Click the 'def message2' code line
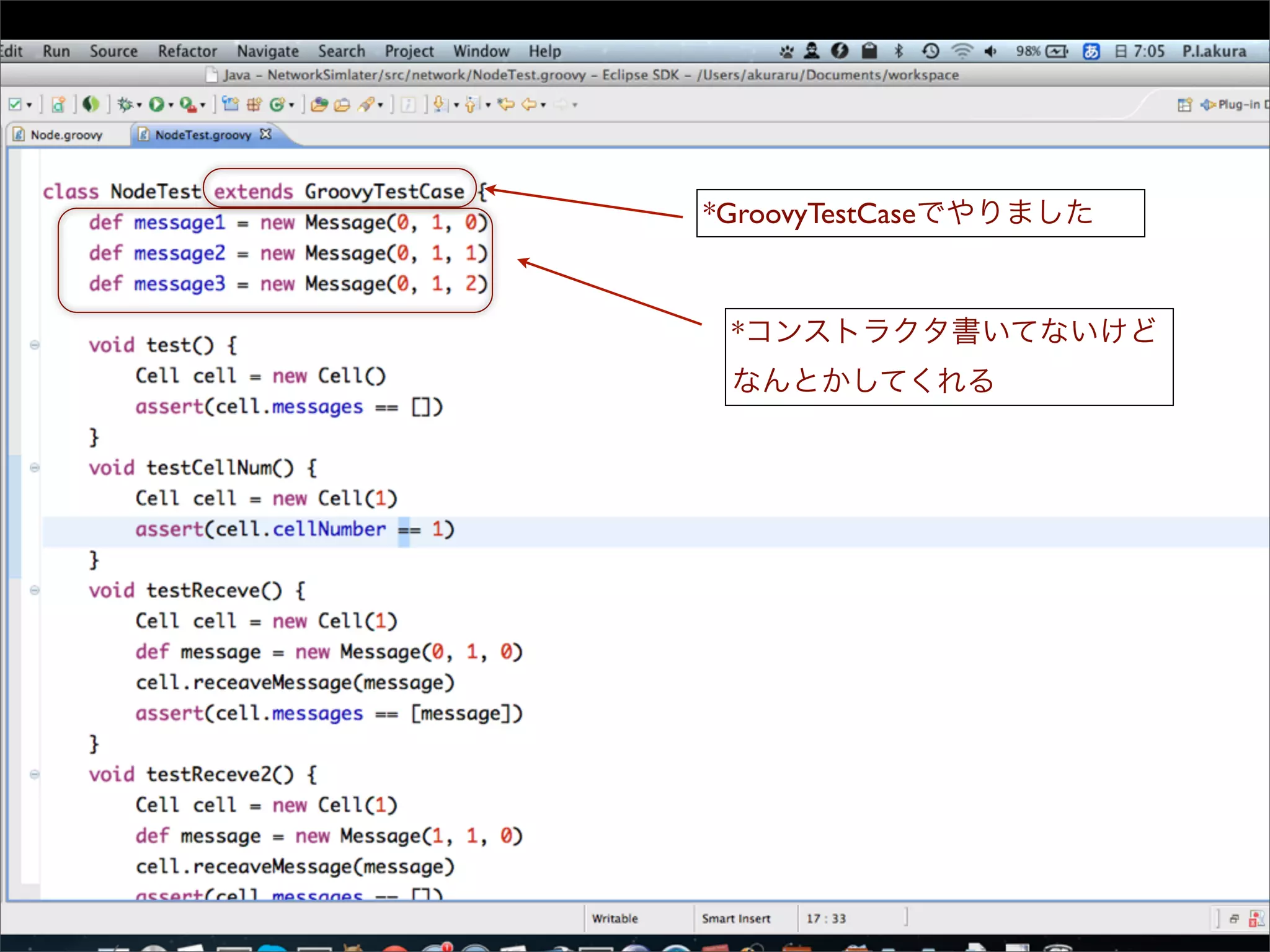This screenshot has width=1270, height=952. [x=288, y=253]
